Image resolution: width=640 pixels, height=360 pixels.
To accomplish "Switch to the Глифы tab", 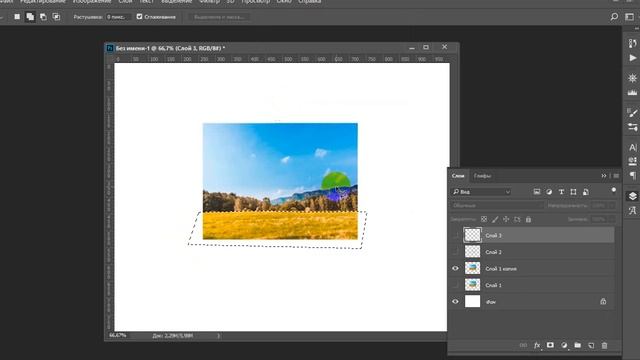I will coord(482,176).
